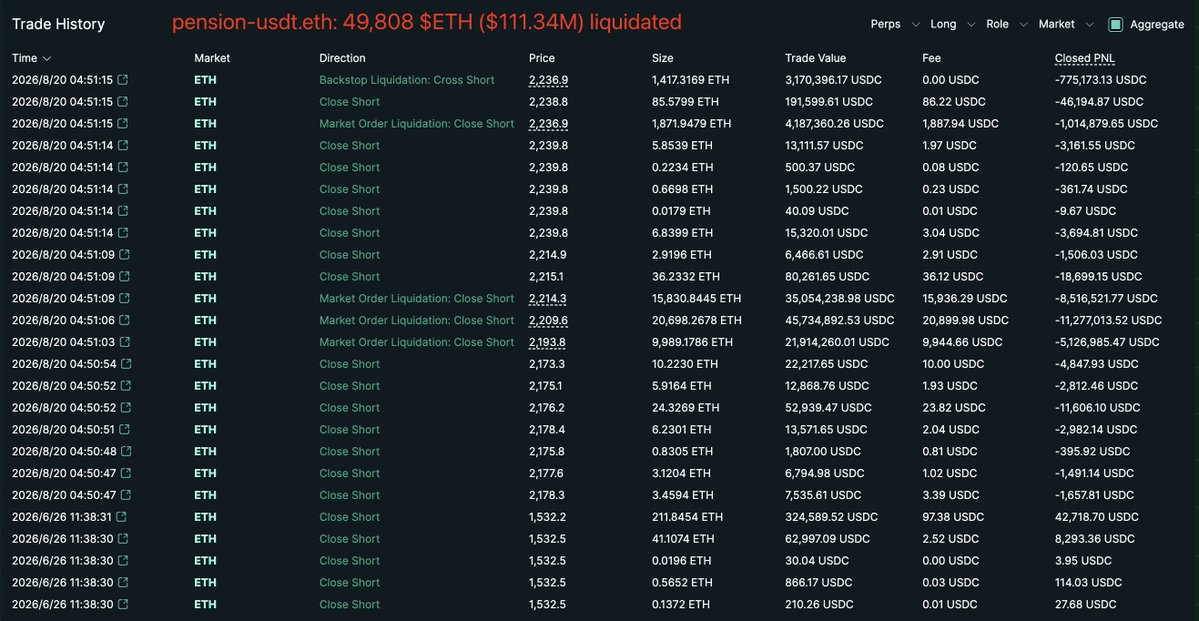Expand the Market filter dropdown
The image size is (1199, 621).
[1067, 24]
